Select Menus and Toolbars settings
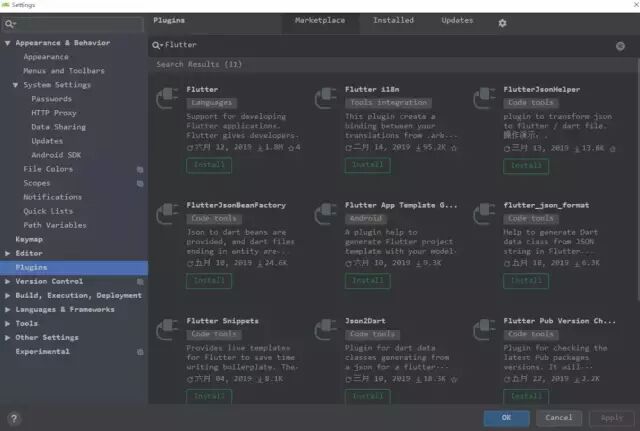Viewport: 640px width, 431px height. click(64, 71)
